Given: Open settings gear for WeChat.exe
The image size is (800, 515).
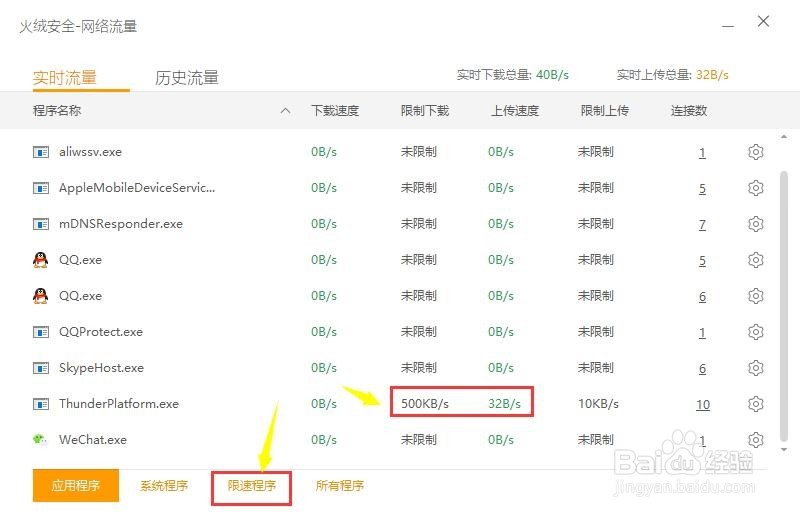Looking at the screenshot, I should click(756, 439).
